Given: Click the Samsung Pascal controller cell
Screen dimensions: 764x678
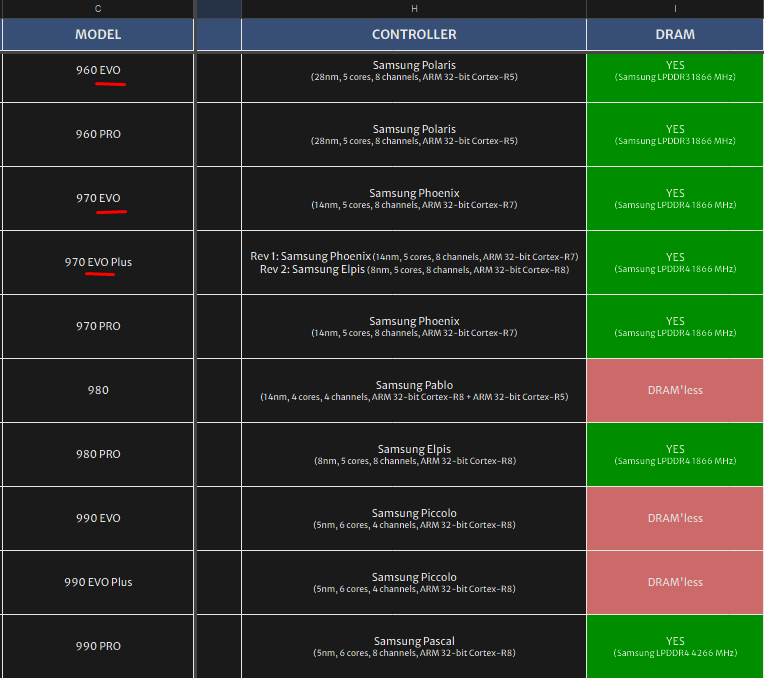Looking at the screenshot, I should point(414,646).
